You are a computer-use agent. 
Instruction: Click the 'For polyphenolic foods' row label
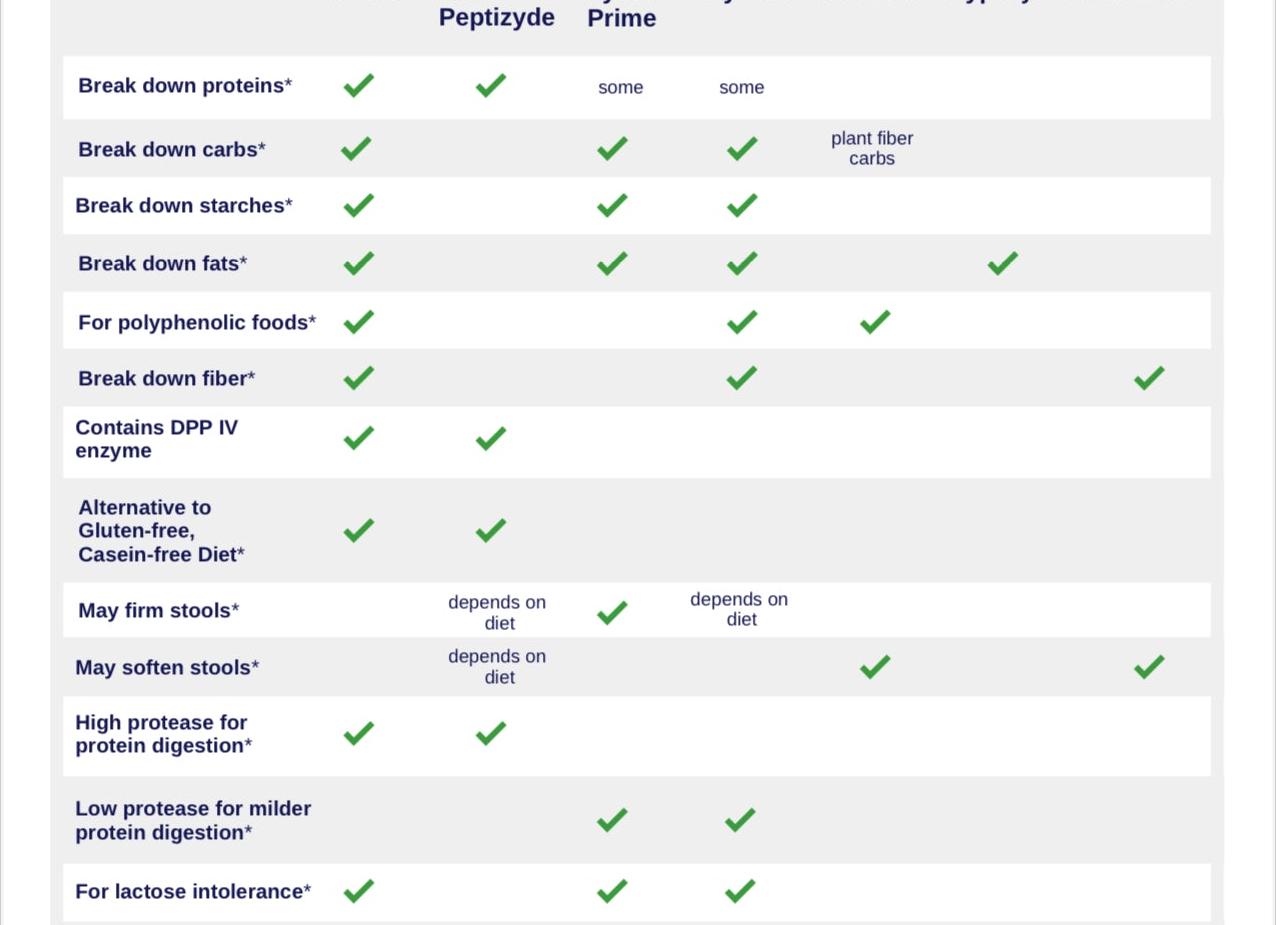click(x=197, y=322)
